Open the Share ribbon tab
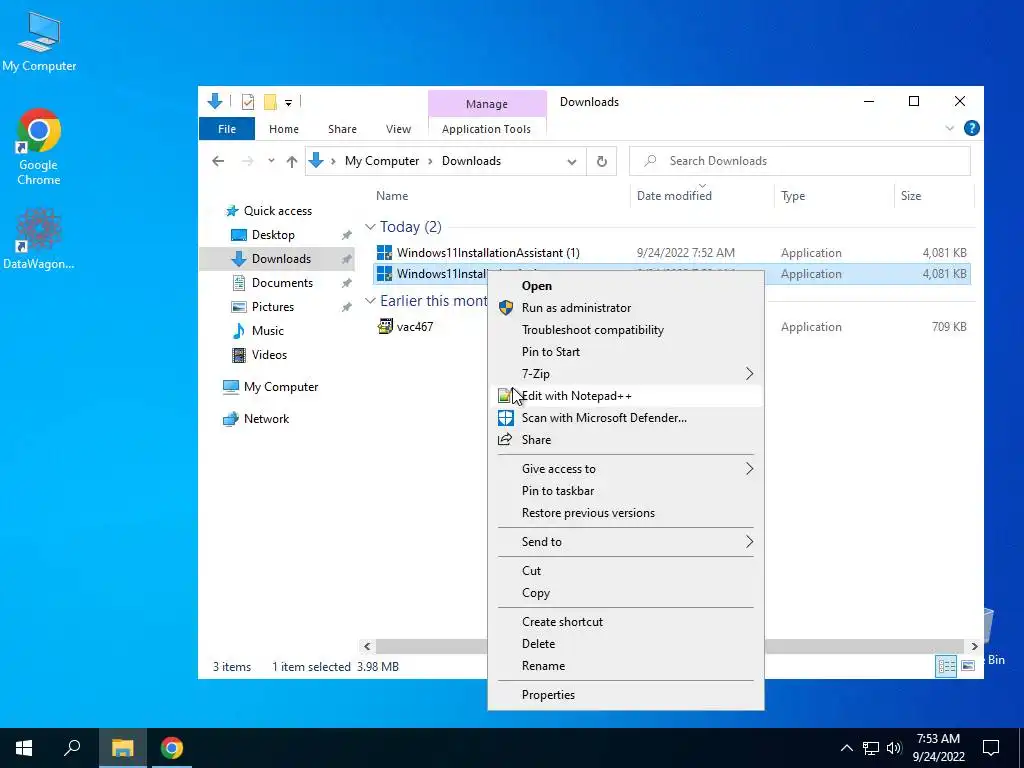This screenshot has height=768, width=1024. [x=342, y=129]
